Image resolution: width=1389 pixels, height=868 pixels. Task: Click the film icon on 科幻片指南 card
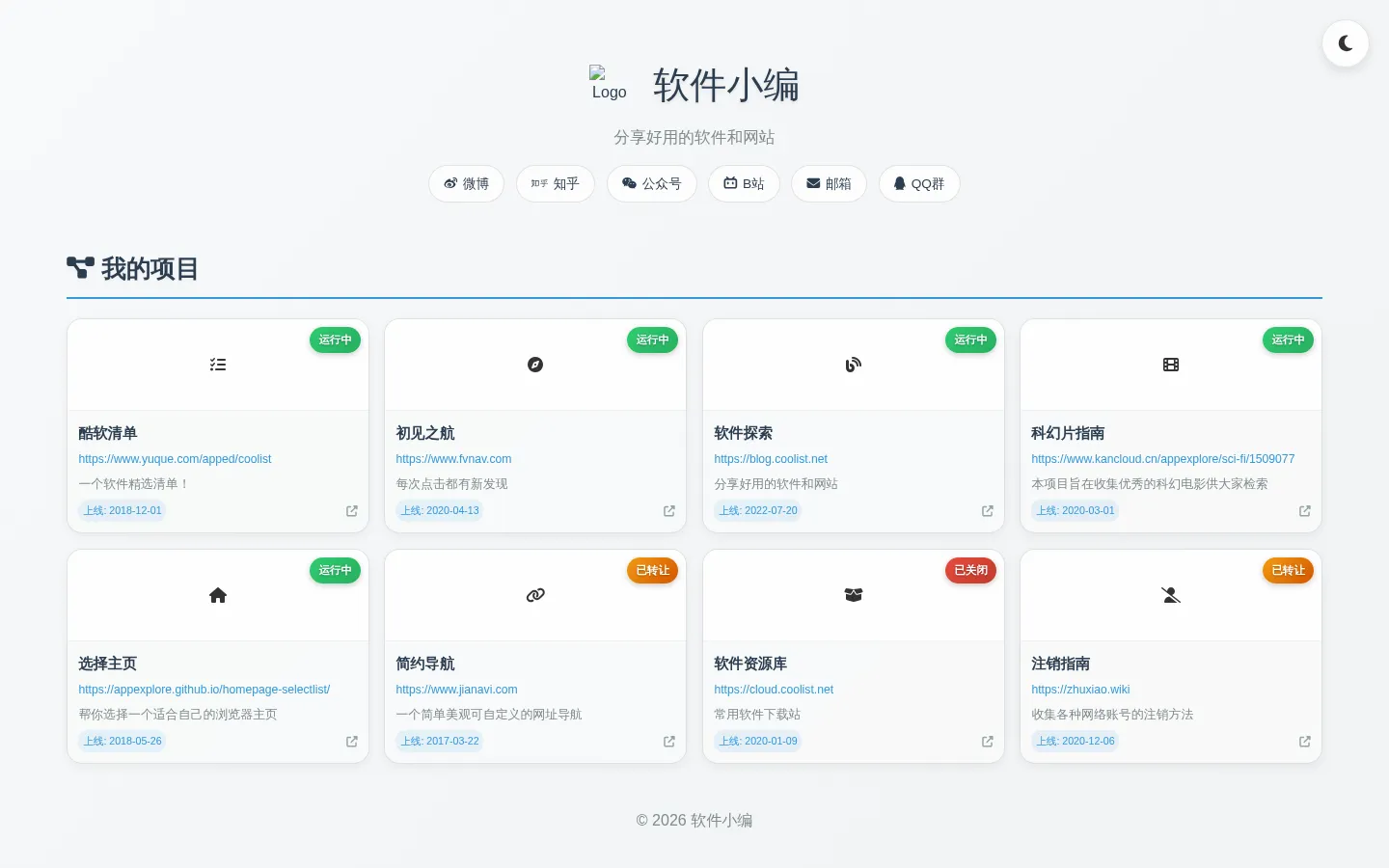[1171, 365]
